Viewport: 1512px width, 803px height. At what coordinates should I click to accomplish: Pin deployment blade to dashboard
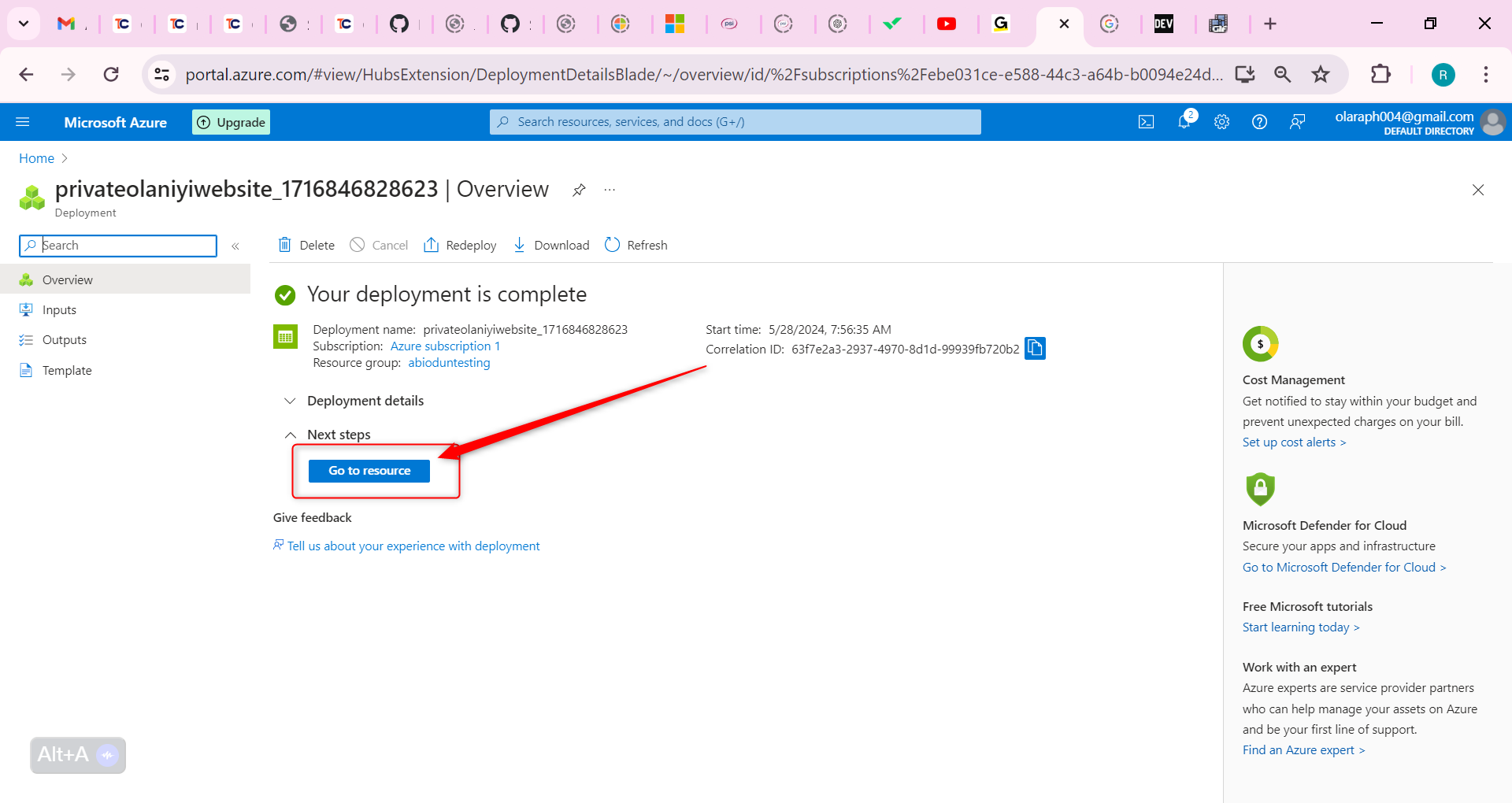point(579,190)
